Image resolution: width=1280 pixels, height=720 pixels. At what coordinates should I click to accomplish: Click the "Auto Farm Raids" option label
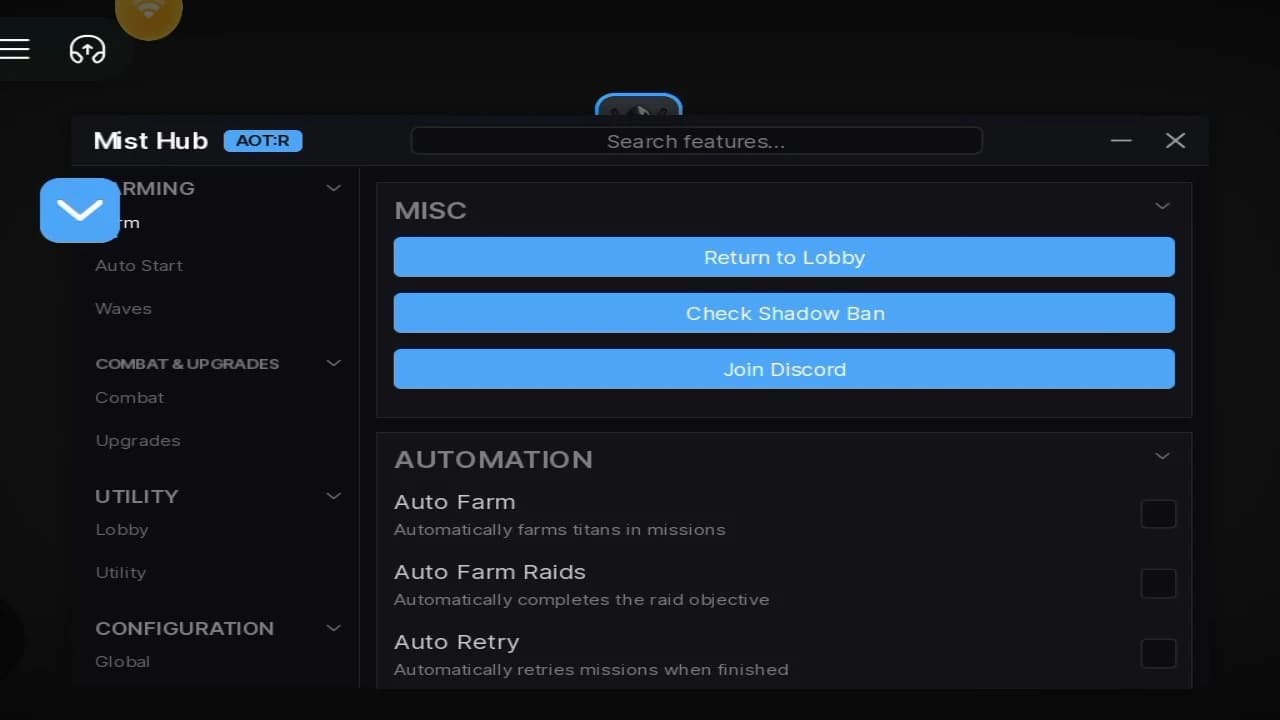click(x=490, y=572)
